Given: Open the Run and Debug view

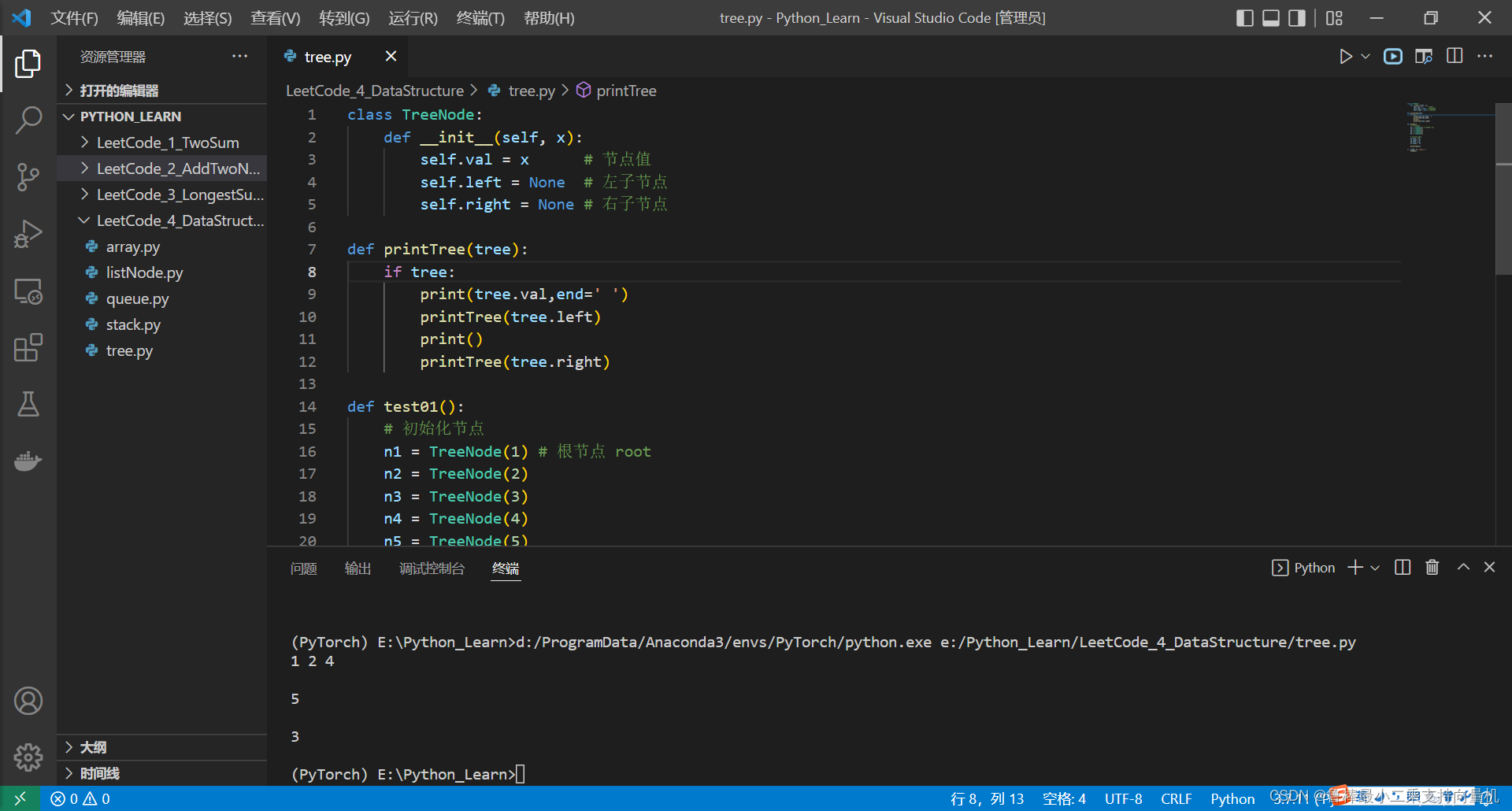Looking at the screenshot, I should (x=28, y=234).
